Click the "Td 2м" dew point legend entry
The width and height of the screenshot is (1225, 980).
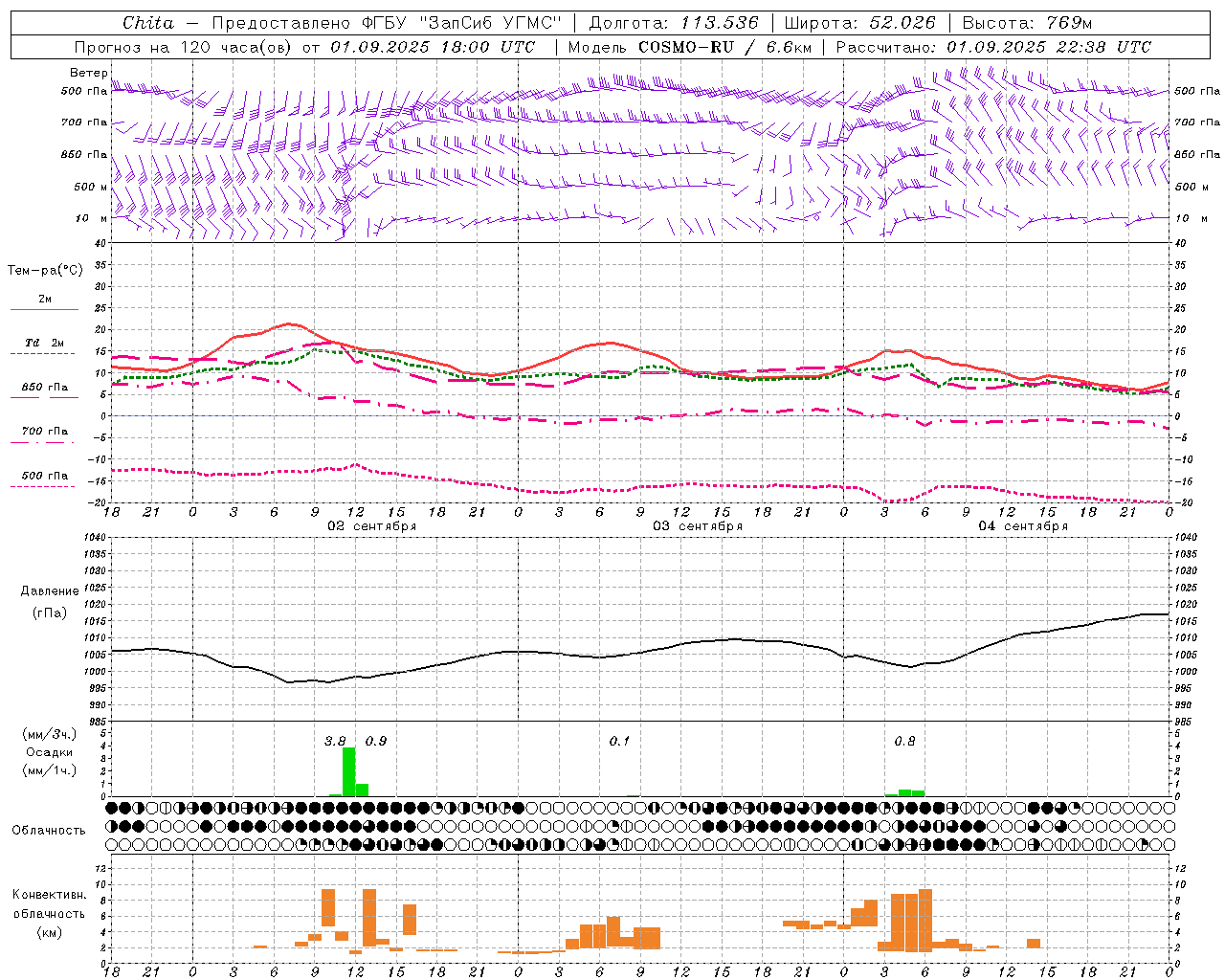tap(45, 343)
